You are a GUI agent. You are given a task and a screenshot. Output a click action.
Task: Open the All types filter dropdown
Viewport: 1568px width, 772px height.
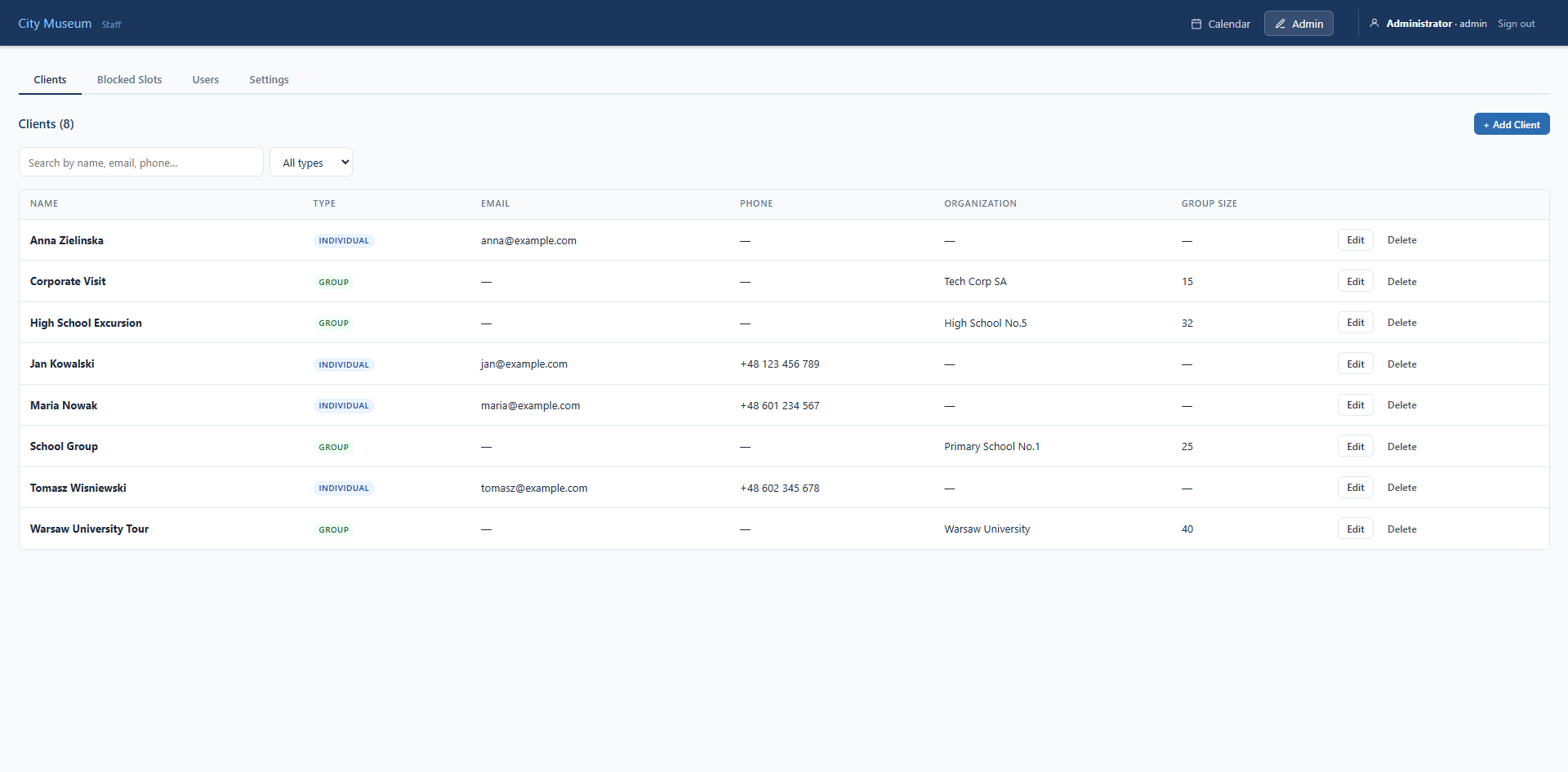tap(311, 162)
